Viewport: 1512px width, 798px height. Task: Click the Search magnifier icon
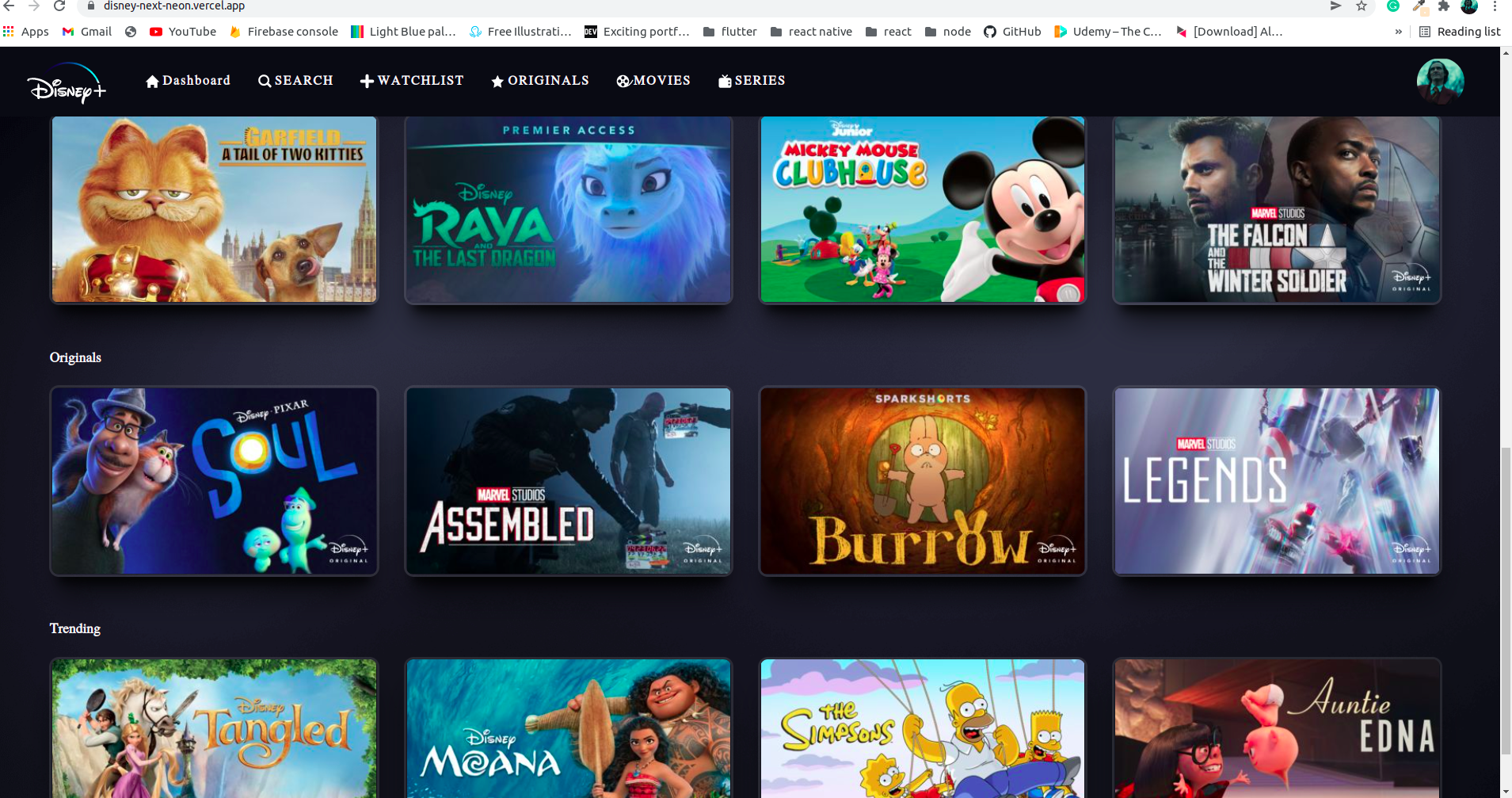[x=265, y=81]
